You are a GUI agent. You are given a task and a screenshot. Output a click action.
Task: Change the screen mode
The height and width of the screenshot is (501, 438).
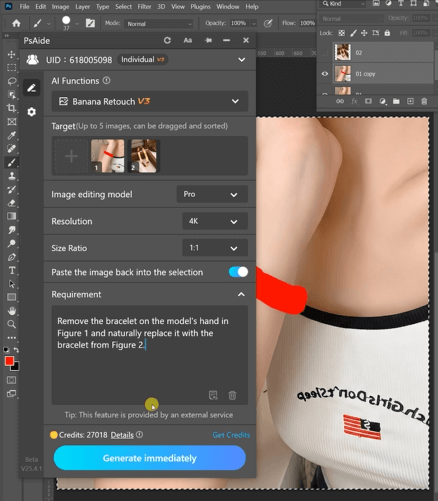tap(11, 394)
